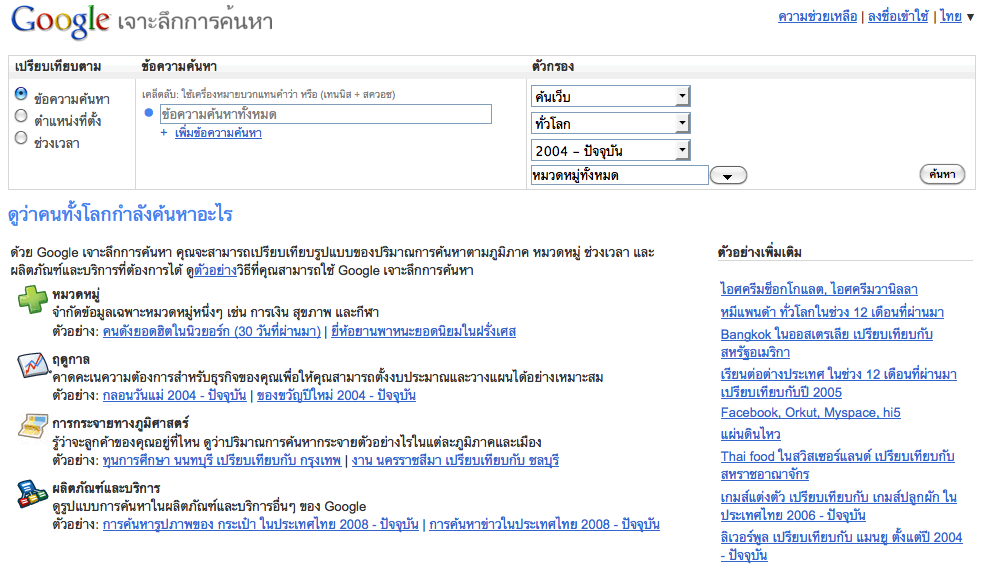Select the ช่วงเวลา radio button
987x568 pixels.
21,138
